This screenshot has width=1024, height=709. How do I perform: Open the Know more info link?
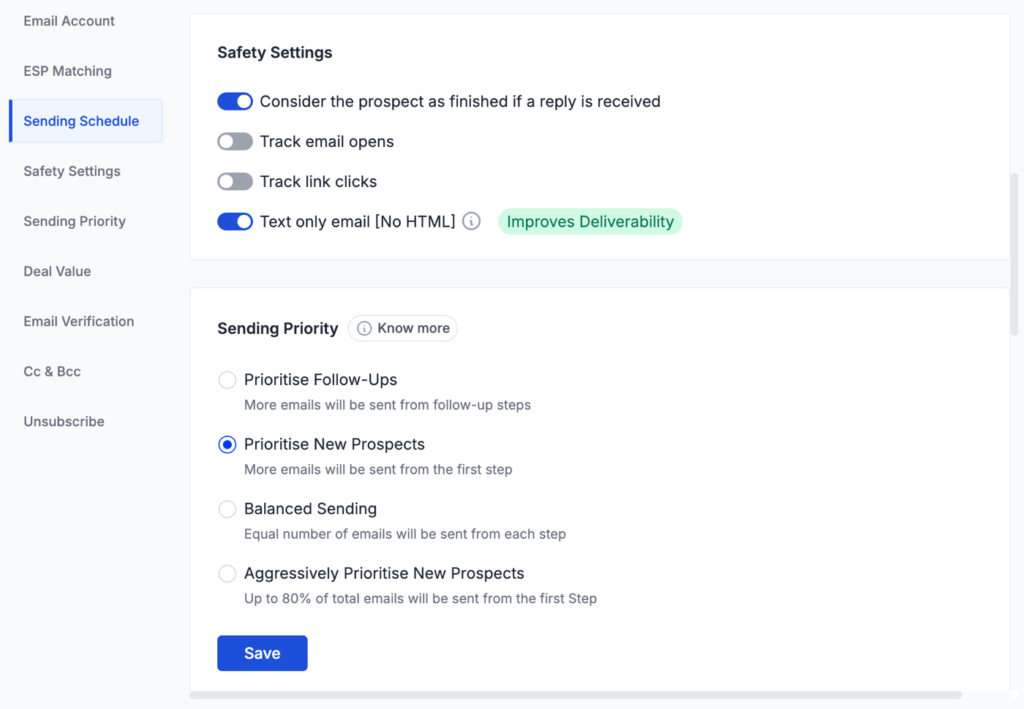coord(403,328)
